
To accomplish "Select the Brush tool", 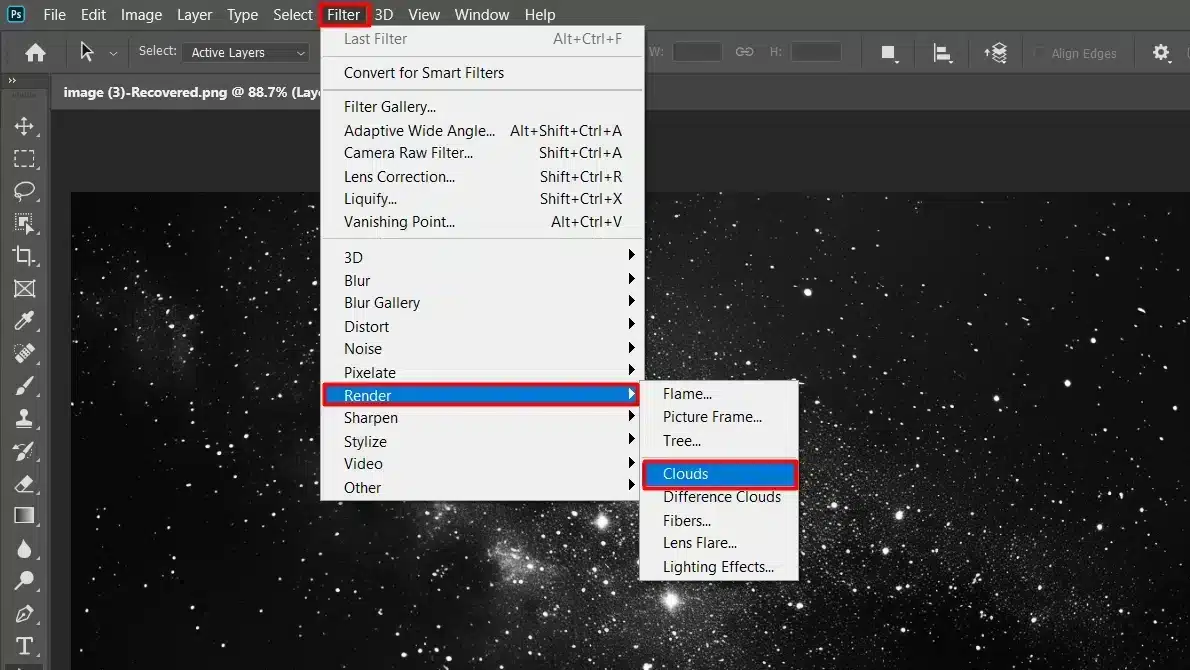I will click(x=24, y=386).
